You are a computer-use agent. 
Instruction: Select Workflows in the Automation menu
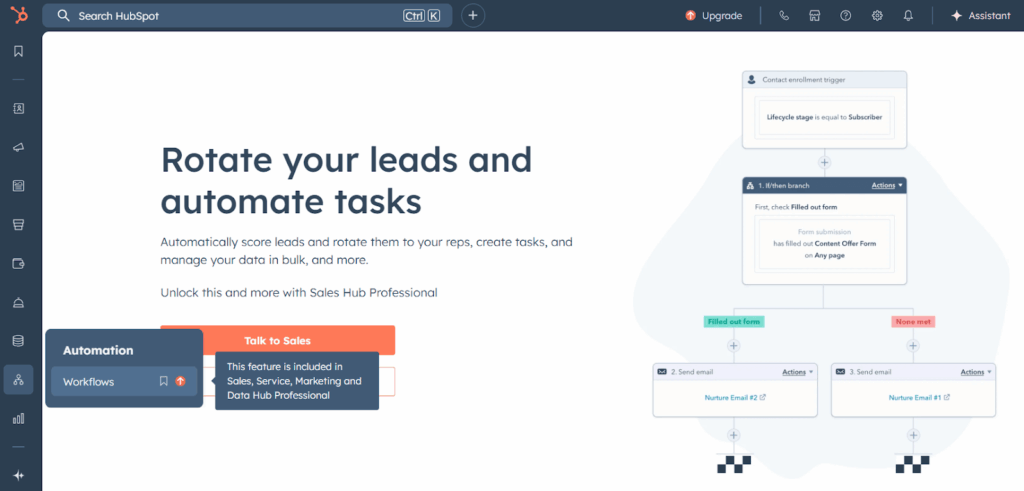pyautogui.click(x=89, y=381)
